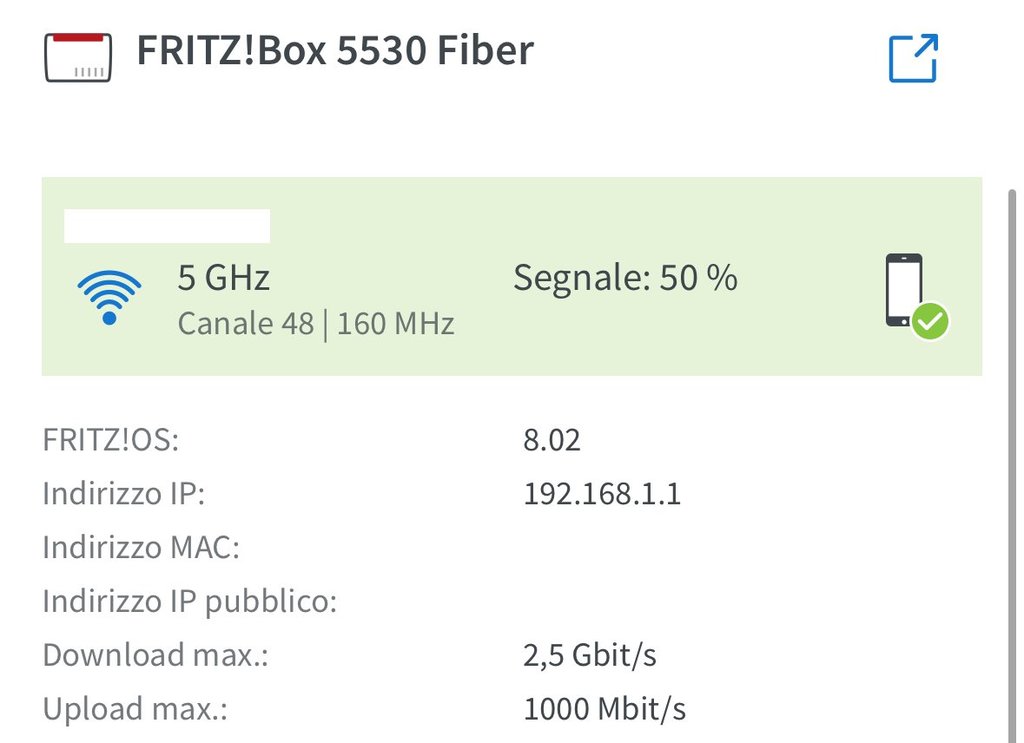Select the FRITZ!Box 5530 Fiber title

coord(335,51)
